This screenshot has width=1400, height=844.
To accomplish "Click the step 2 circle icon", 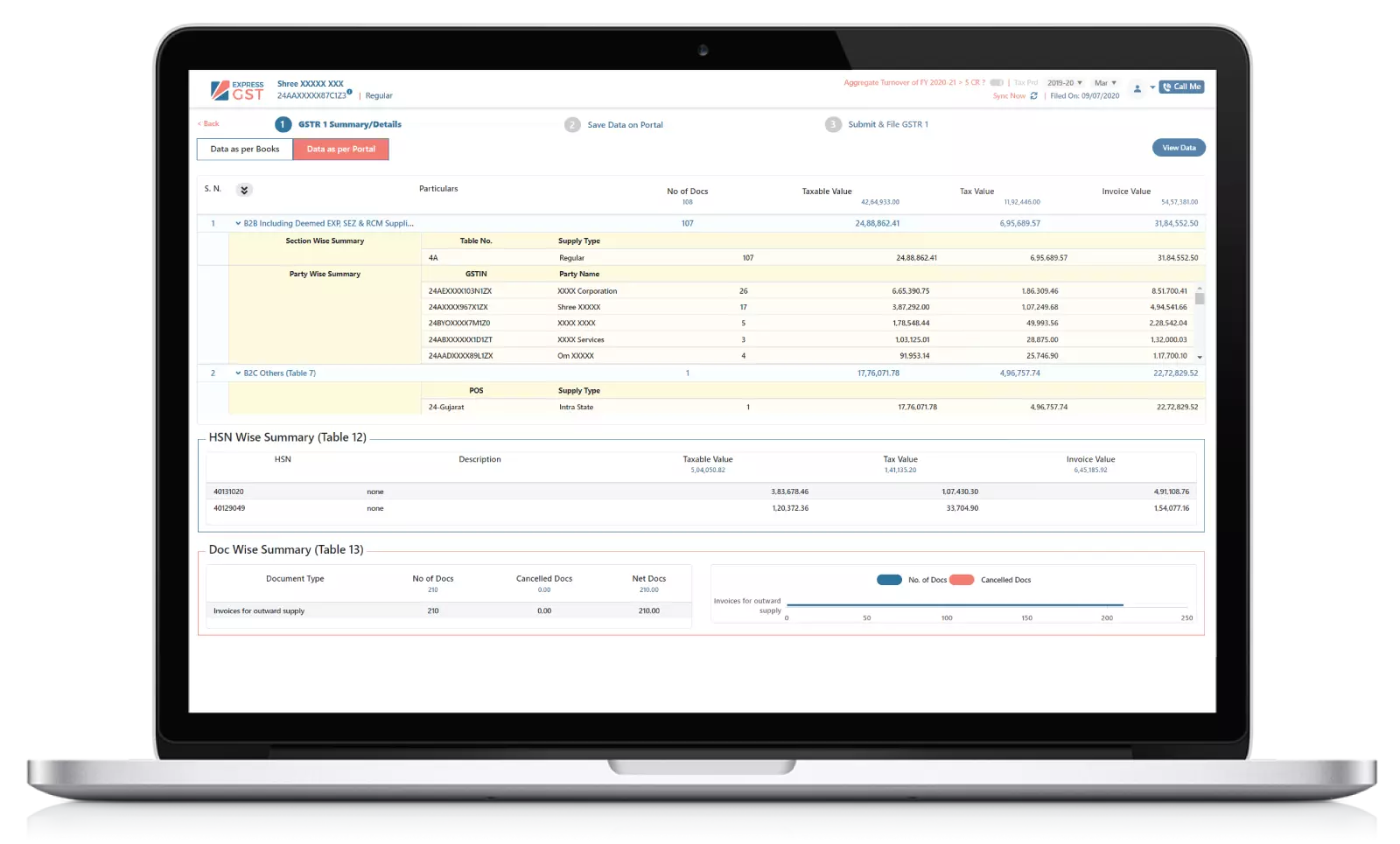I will (572, 125).
